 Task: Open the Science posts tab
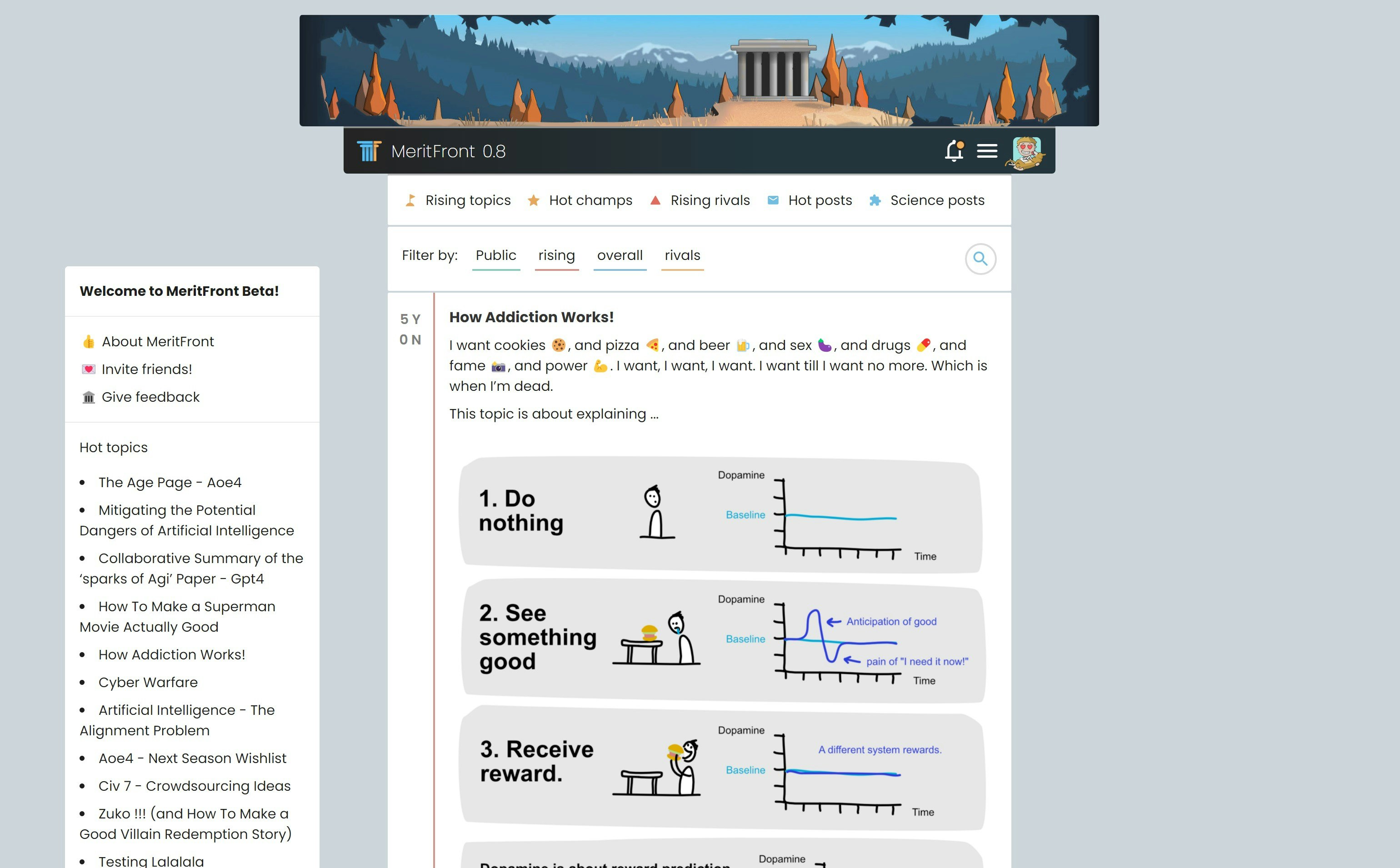[937, 200]
